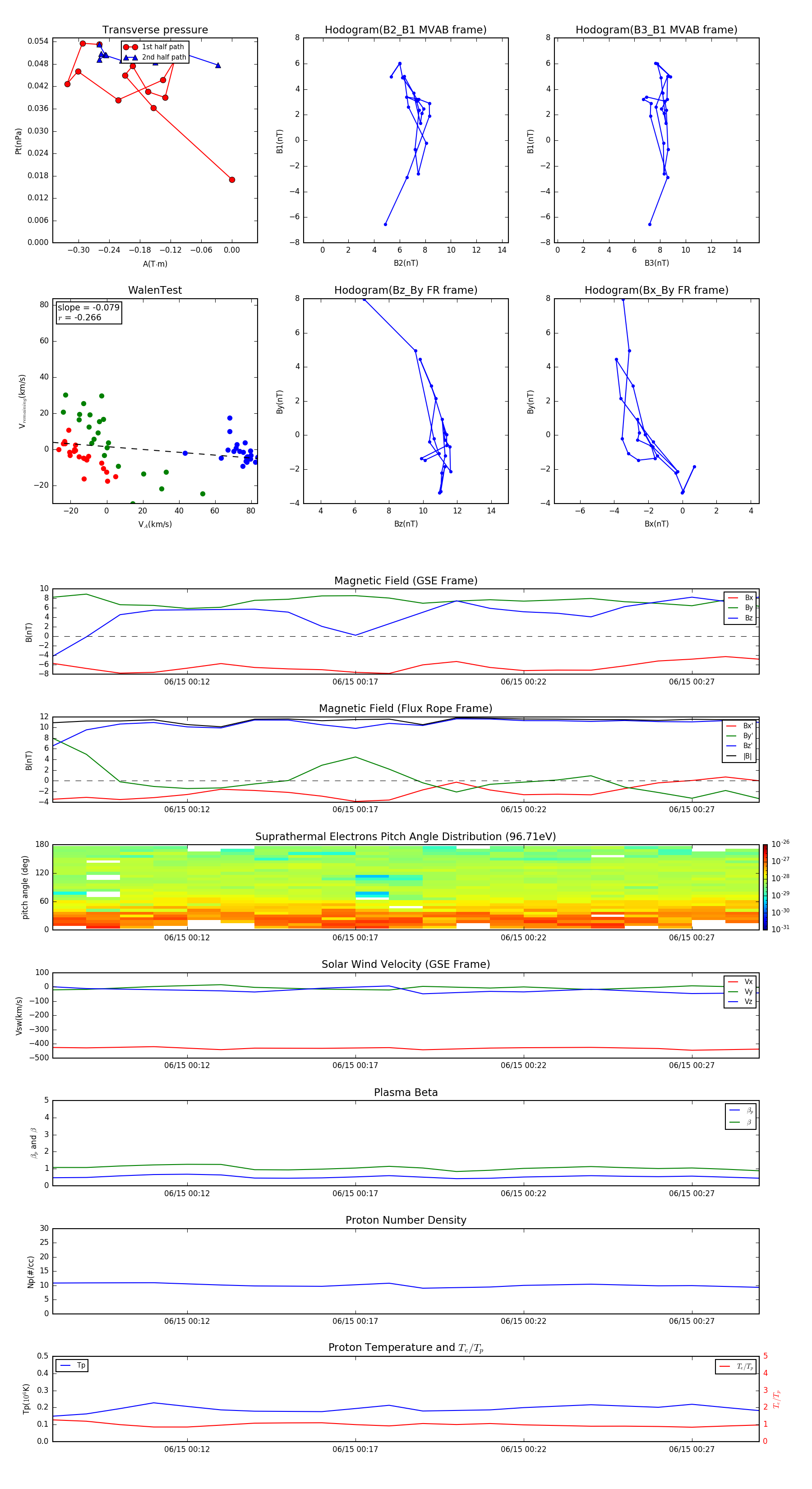Image resolution: width=812 pixels, height=1489 pixels.
Task: Click the 'Np(#/cc)' axis label
Action: tap(31, 1272)
